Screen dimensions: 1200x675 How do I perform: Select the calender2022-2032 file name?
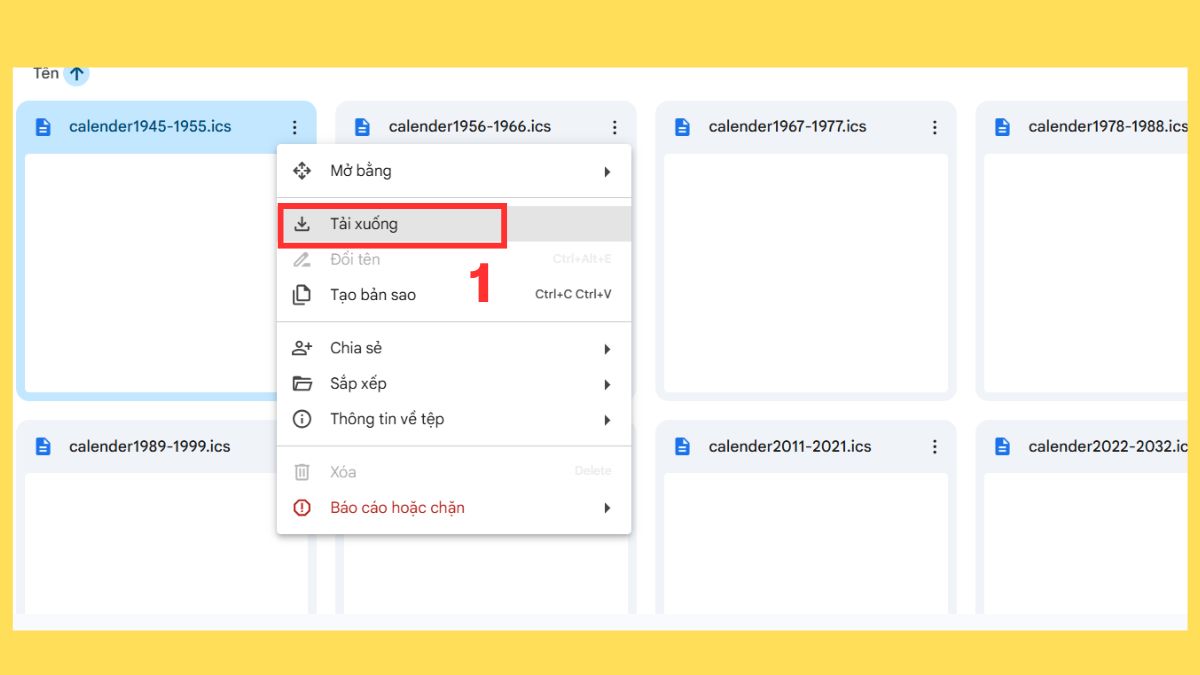point(1108,447)
